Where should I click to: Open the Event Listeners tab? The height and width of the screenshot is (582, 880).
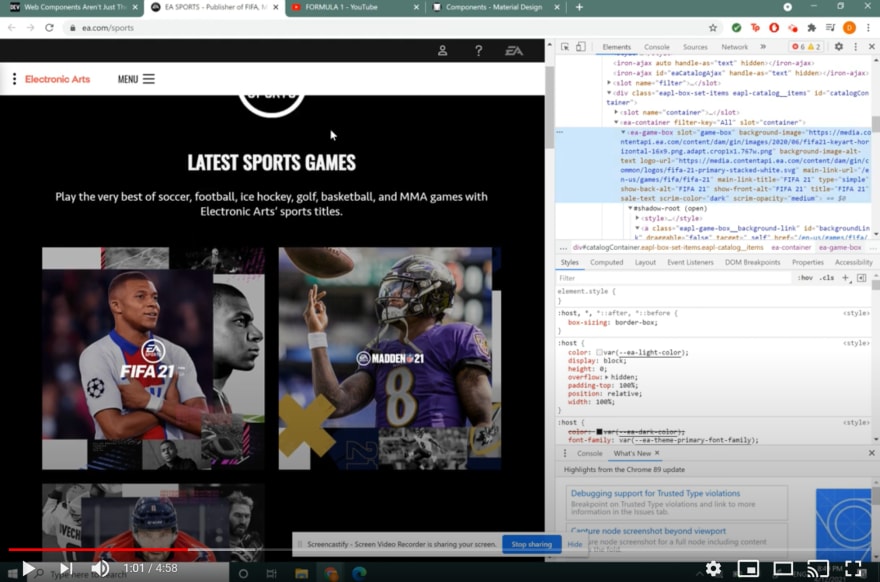coord(690,263)
